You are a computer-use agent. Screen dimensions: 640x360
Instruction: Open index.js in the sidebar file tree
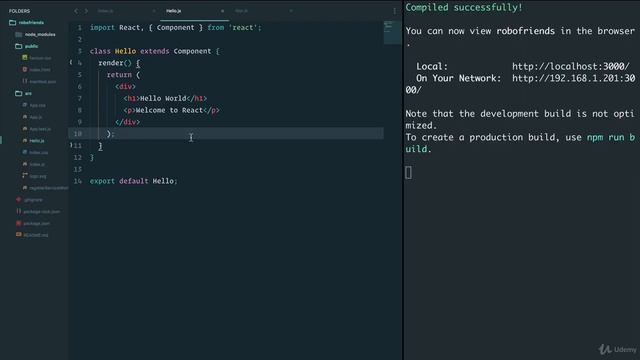[x=37, y=164]
